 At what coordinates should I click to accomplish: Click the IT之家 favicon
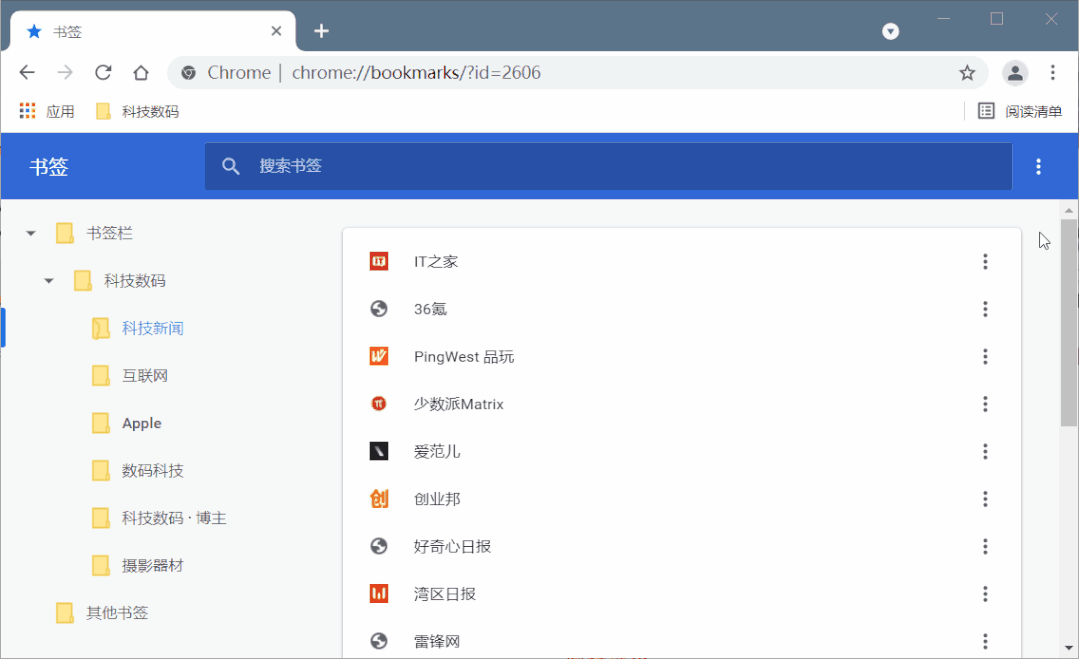378,261
